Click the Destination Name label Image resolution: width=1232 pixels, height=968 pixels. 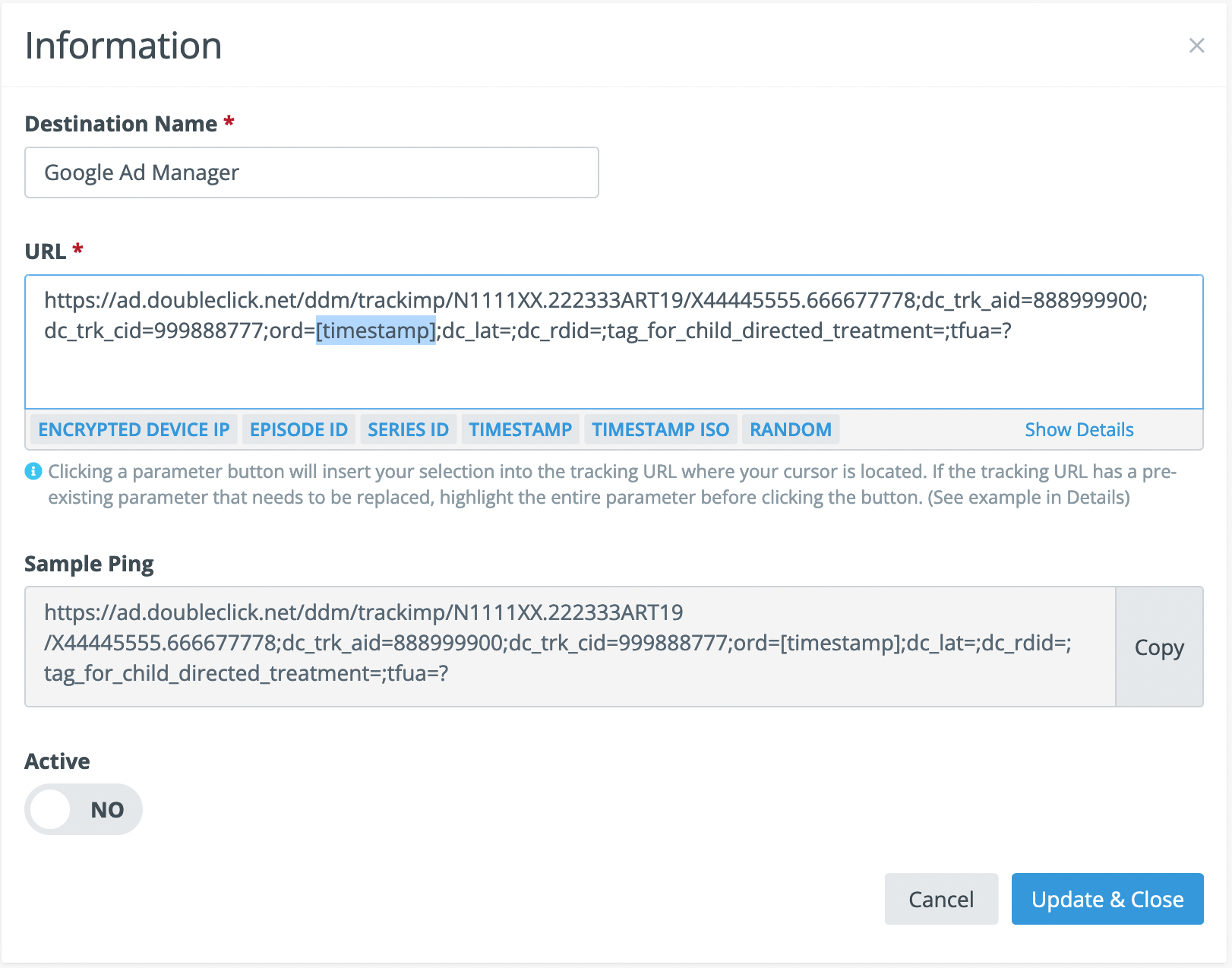click(x=121, y=123)
